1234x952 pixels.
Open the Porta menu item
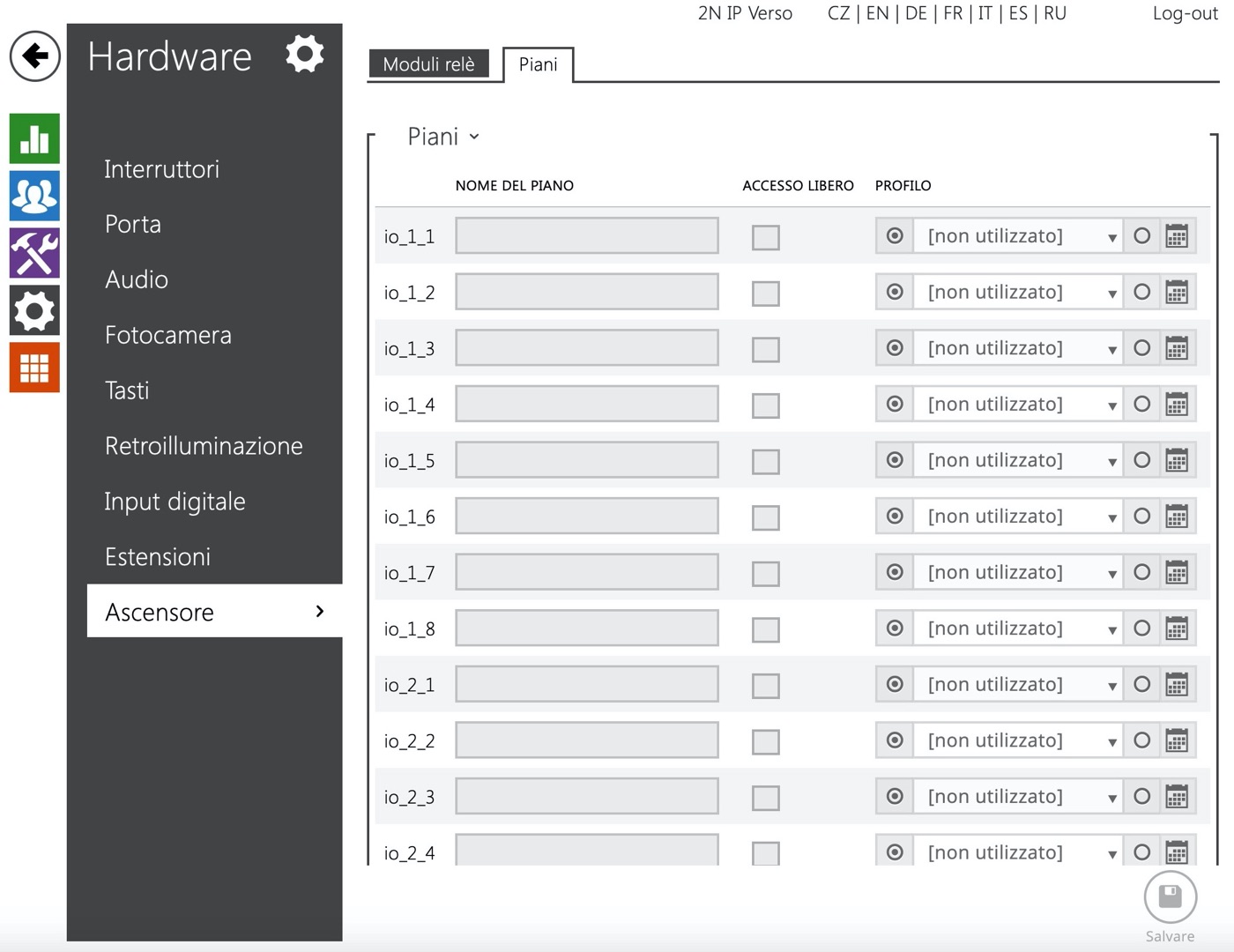pos(133,224)
